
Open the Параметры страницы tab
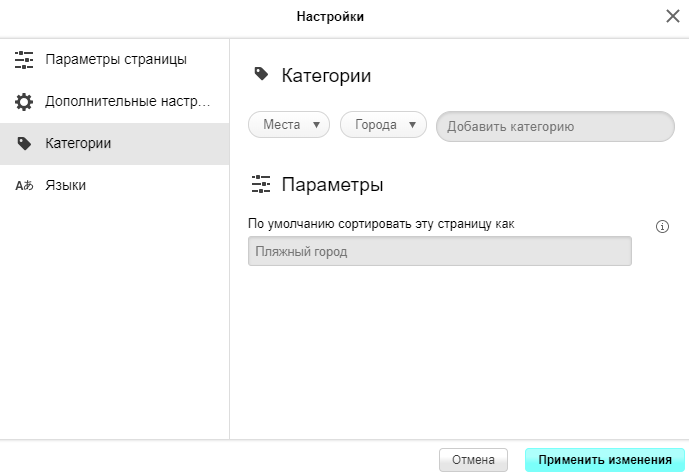(x=116, y=60)
